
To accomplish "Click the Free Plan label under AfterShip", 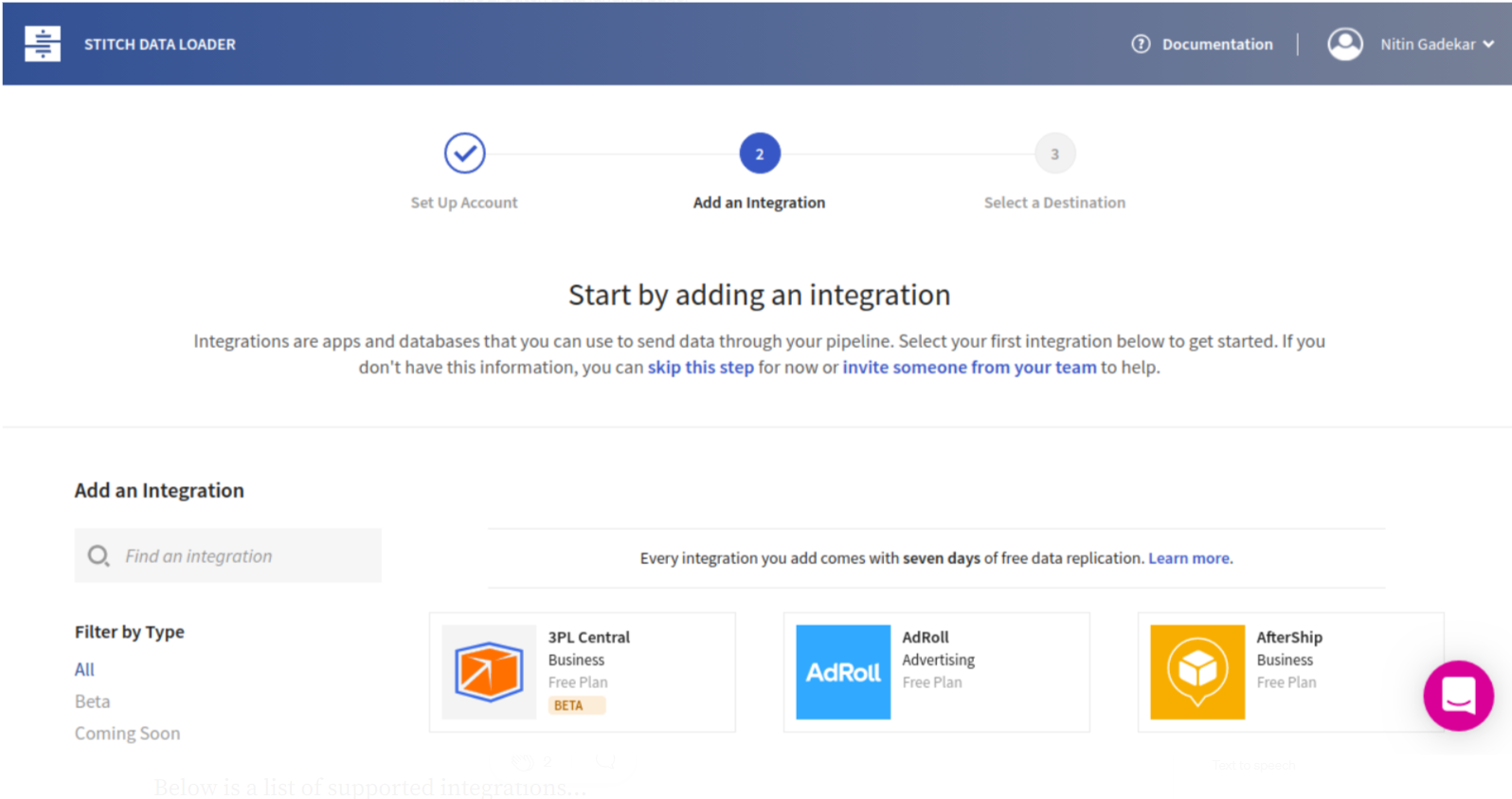I will (x=1286, y=682).
